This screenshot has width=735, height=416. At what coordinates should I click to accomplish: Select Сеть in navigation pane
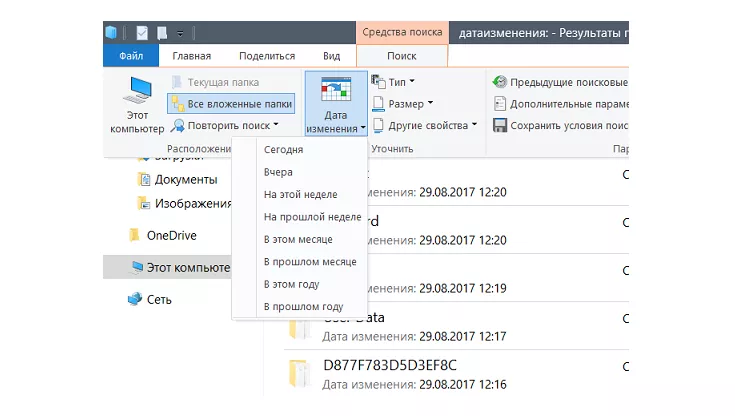[150, 299]
